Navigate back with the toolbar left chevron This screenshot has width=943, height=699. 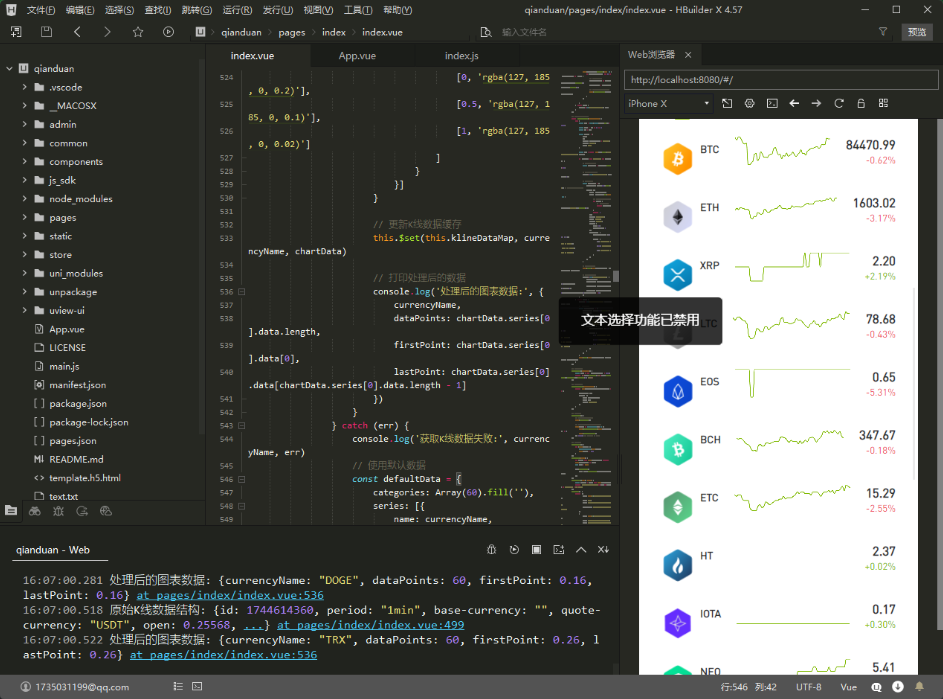point(77,32)
